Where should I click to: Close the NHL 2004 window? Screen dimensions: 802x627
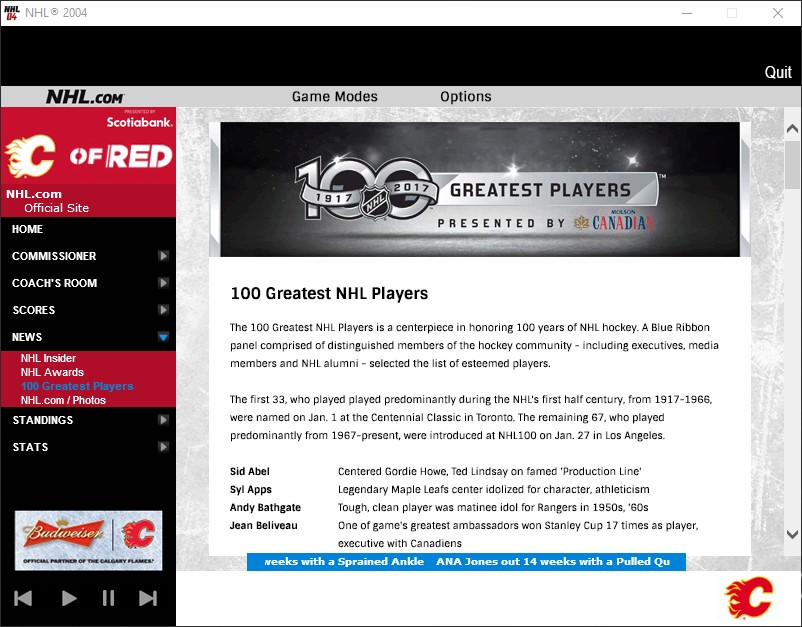pyautogui.click(x=778, y=13)
